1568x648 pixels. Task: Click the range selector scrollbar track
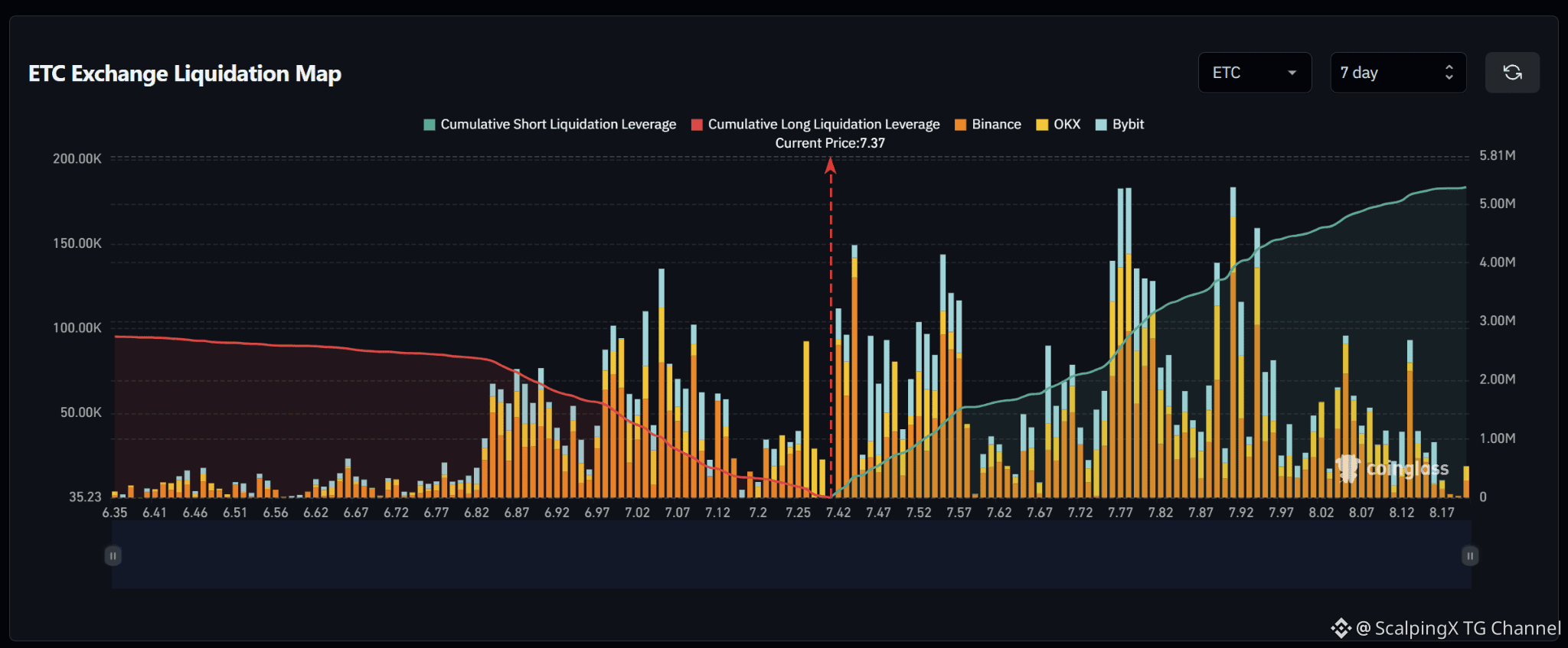[x=792, y=555]
